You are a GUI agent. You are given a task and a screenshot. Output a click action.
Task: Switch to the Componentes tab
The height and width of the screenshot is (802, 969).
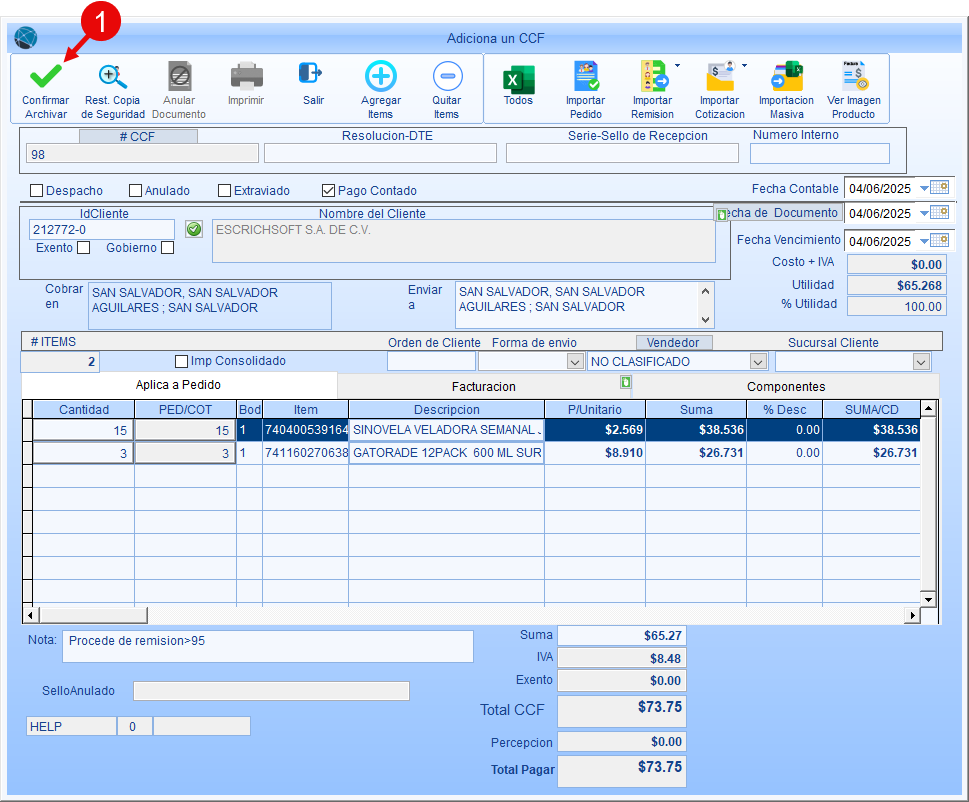pyautogui.click(x=785, y=386)
